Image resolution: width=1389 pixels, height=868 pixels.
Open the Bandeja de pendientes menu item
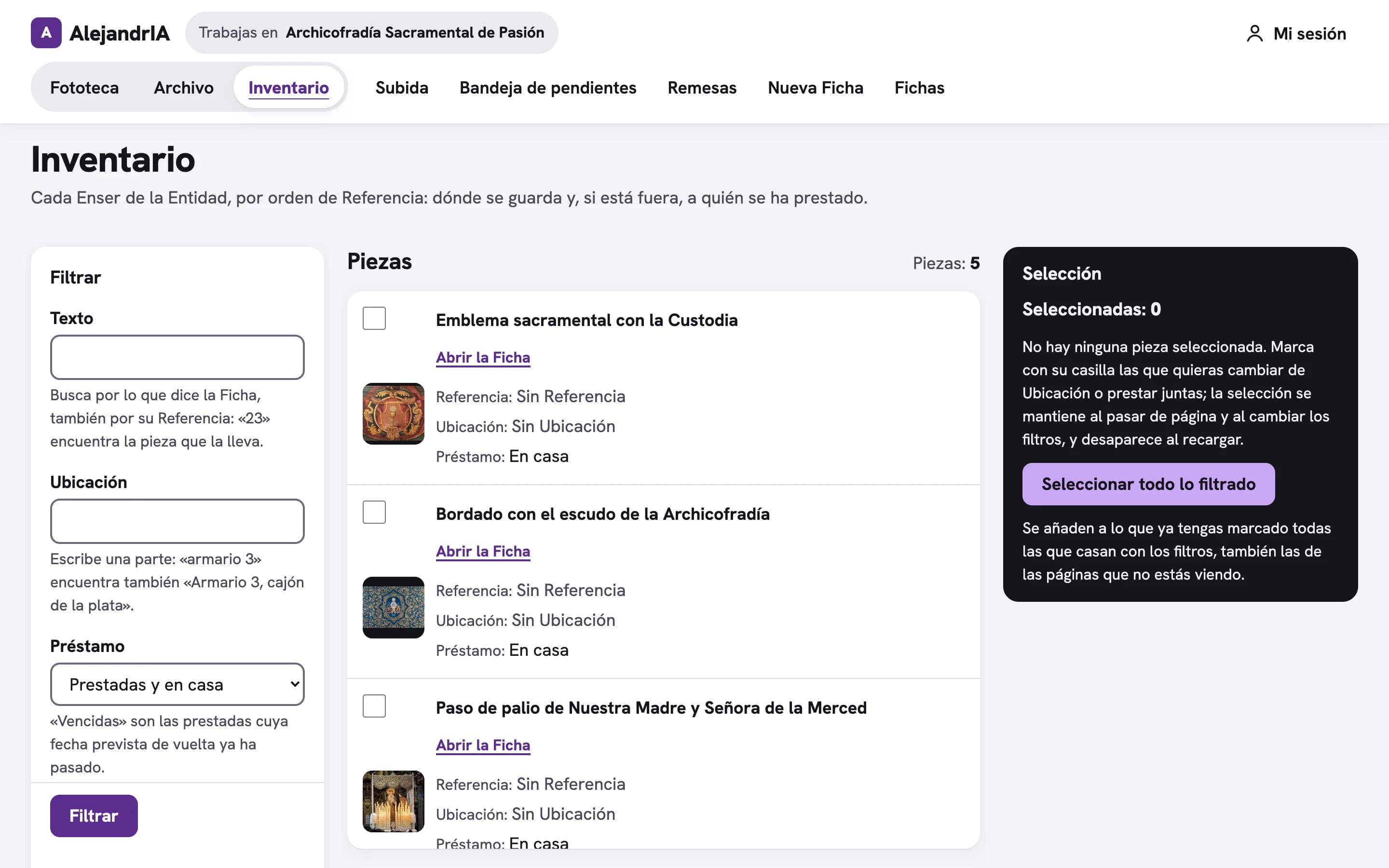pos(547,87)
